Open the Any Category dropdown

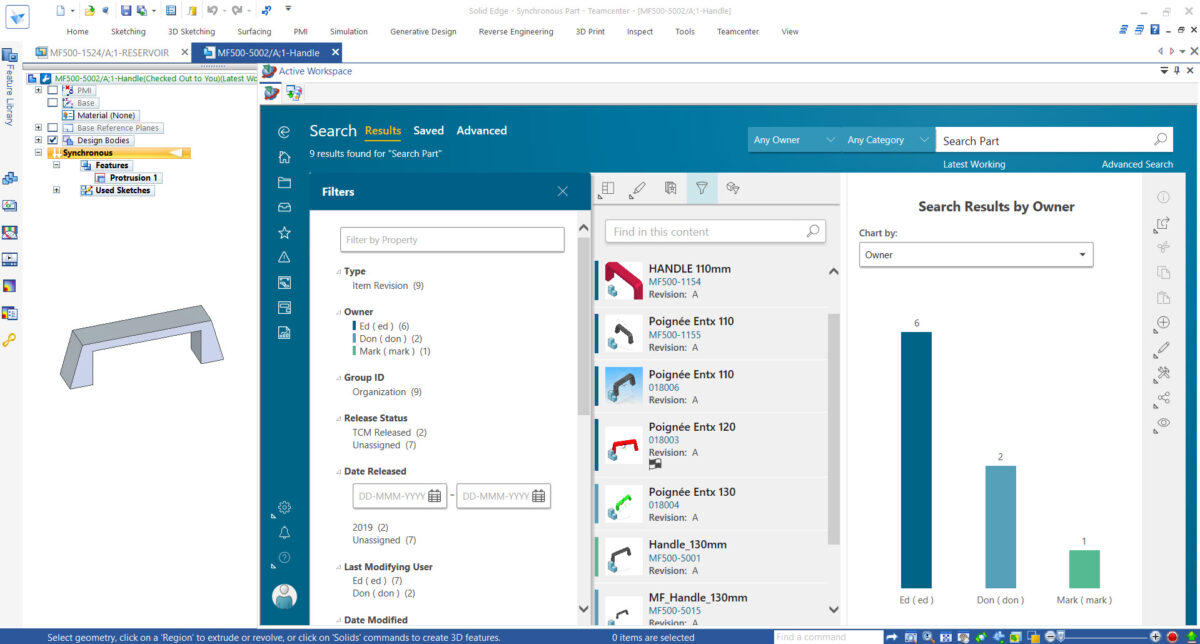click(x=886, y=140)
